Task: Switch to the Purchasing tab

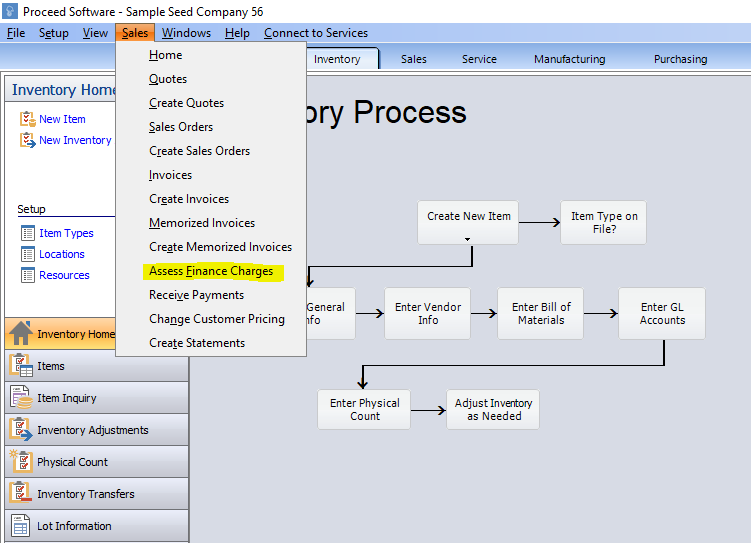Action: tap(681, 59)
